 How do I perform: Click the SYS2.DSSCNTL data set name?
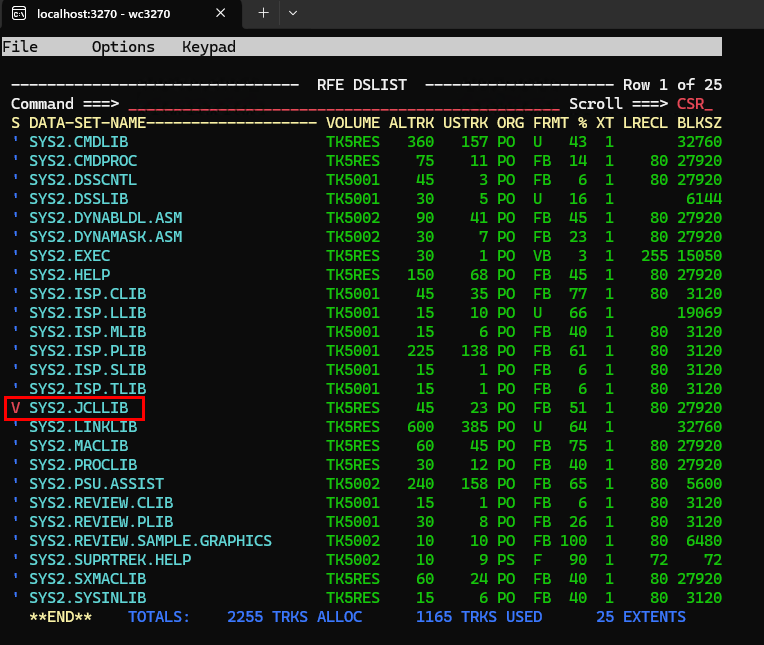[x=83, y=180]
